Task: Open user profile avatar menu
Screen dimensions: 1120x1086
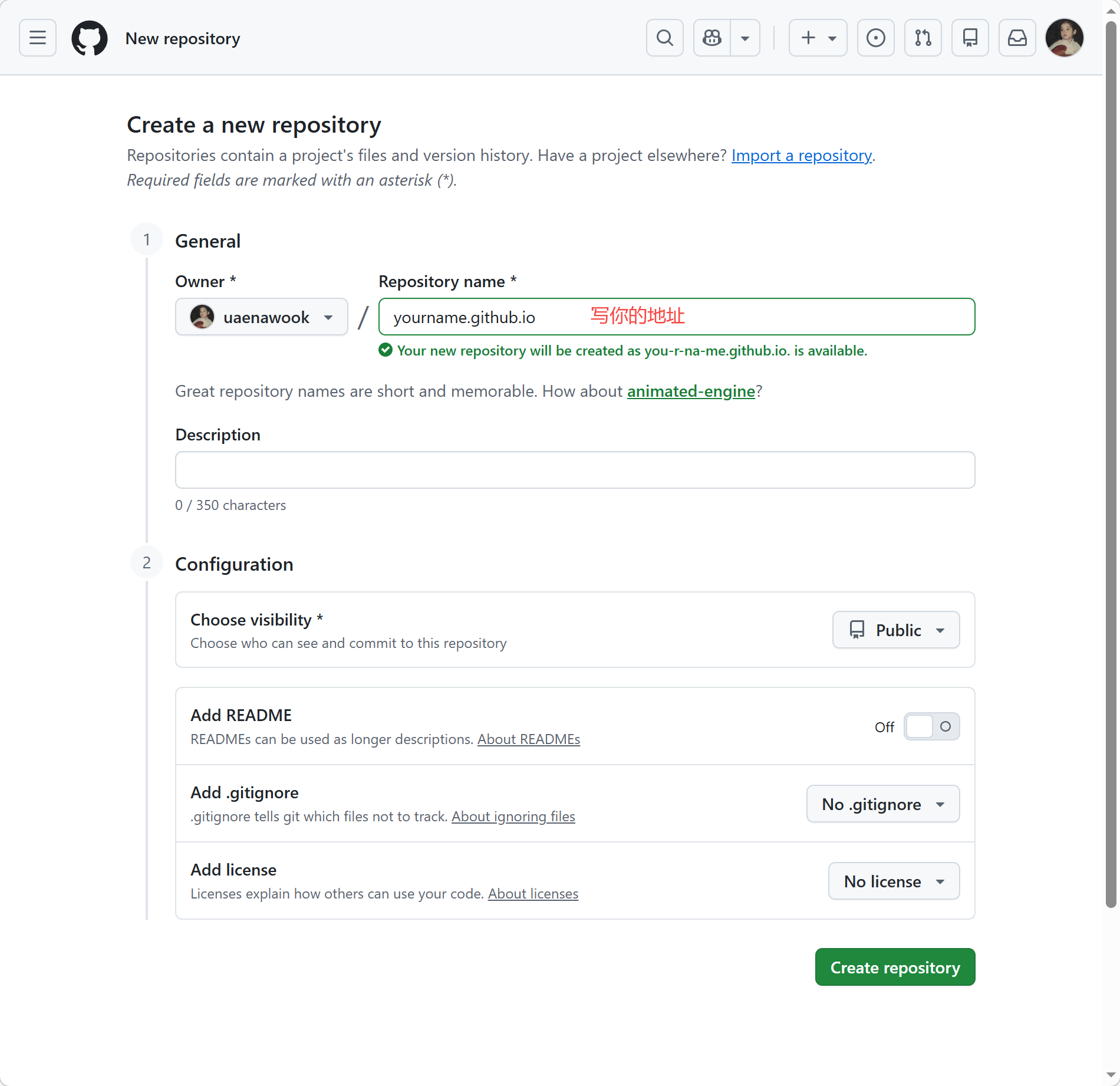Action: [x=1064, y=38]
